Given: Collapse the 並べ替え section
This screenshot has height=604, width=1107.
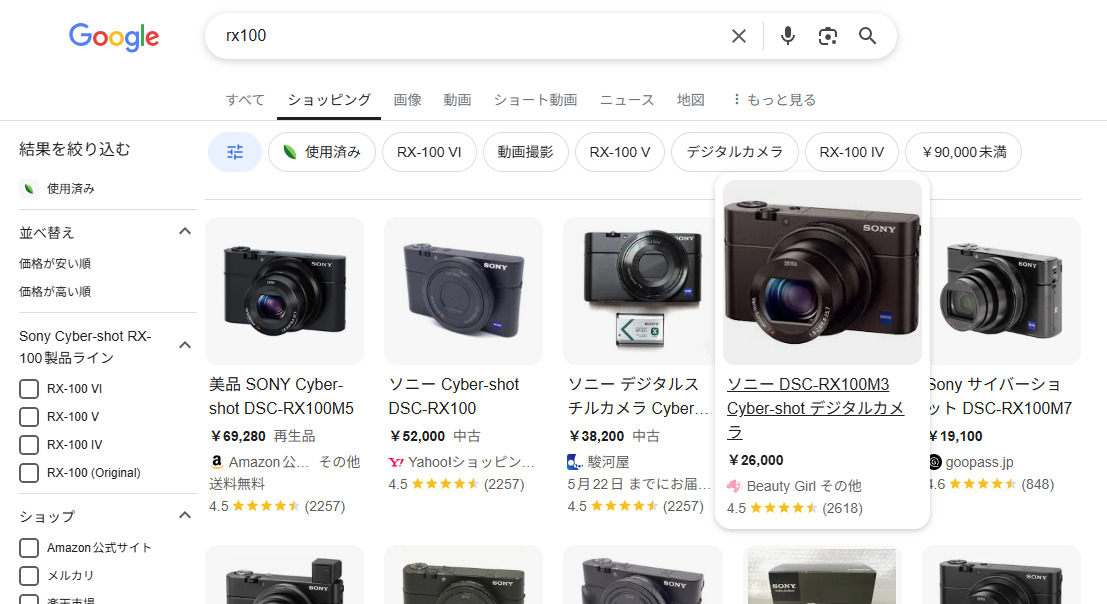Looking at the screenshot, I should [185, 231].
